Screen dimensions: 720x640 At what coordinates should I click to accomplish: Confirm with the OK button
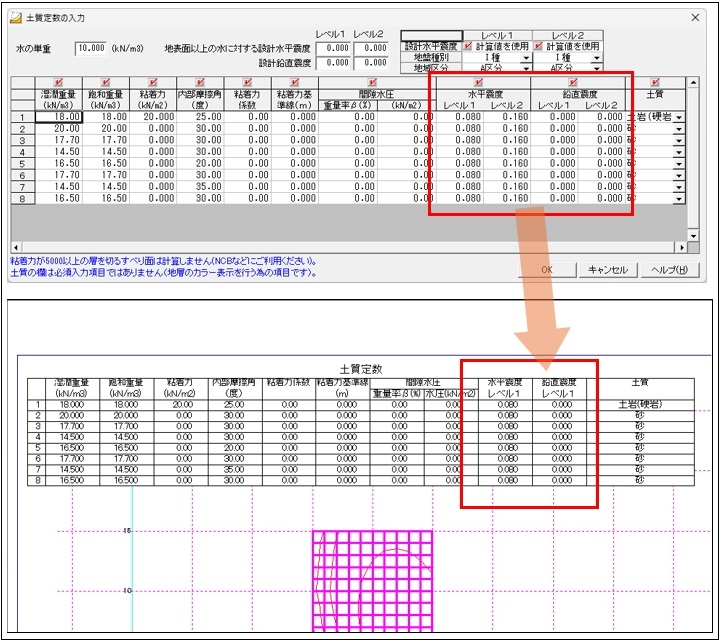(x=547, y=270)
